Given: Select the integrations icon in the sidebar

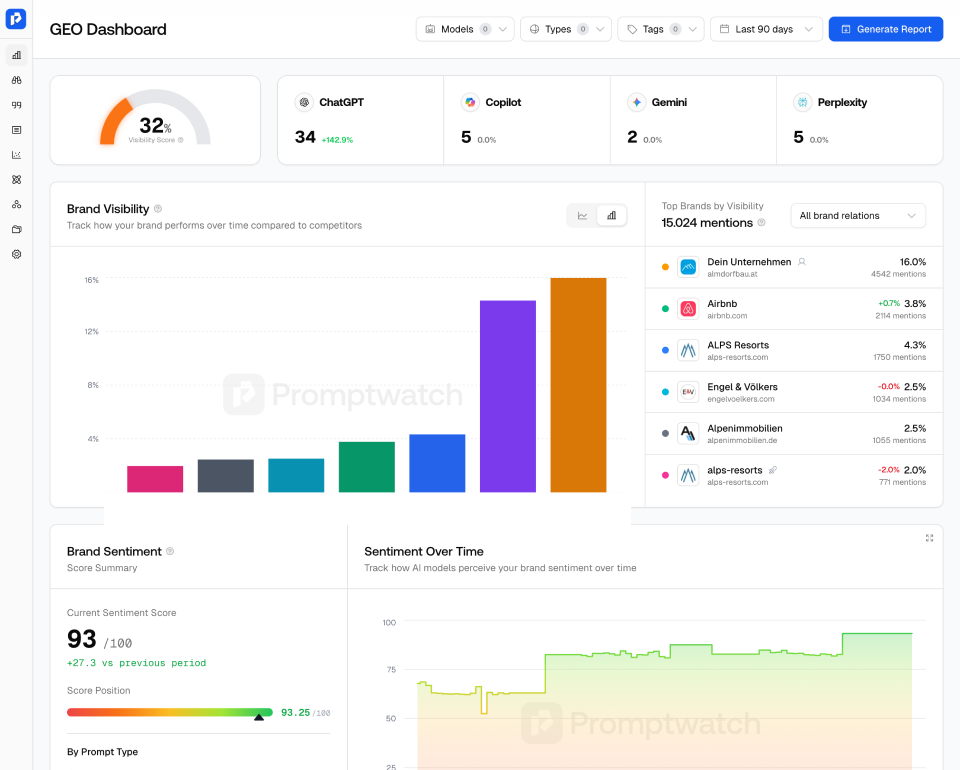Looking at the screenshot, I should [17, 180].
